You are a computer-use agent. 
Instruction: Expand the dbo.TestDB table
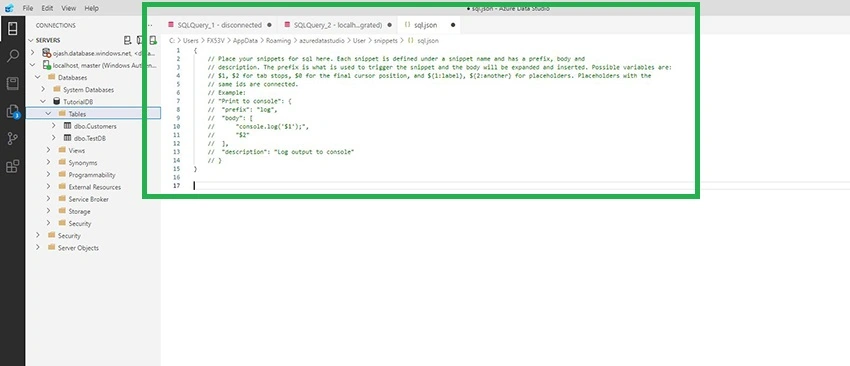click(x=54, y=138)
